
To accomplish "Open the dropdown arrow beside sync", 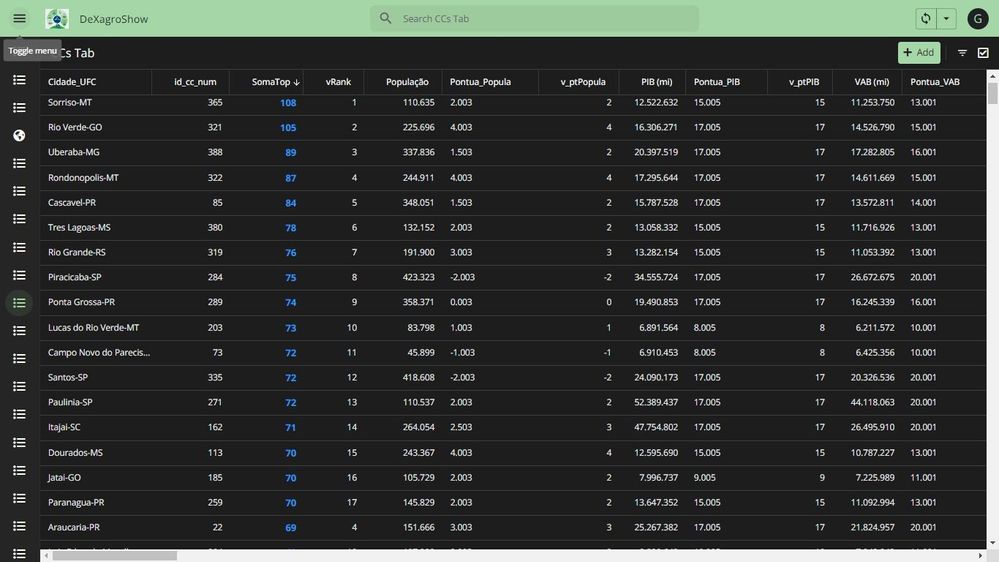I will (946, 18).
